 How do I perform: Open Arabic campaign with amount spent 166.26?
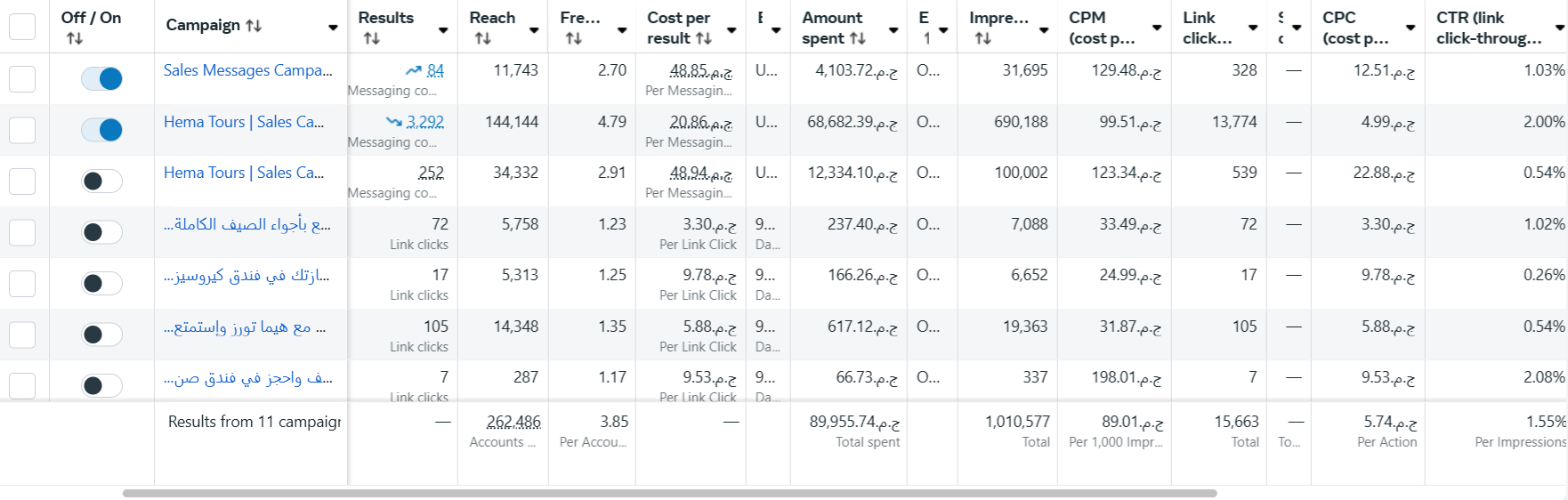(x=247, y=275)
